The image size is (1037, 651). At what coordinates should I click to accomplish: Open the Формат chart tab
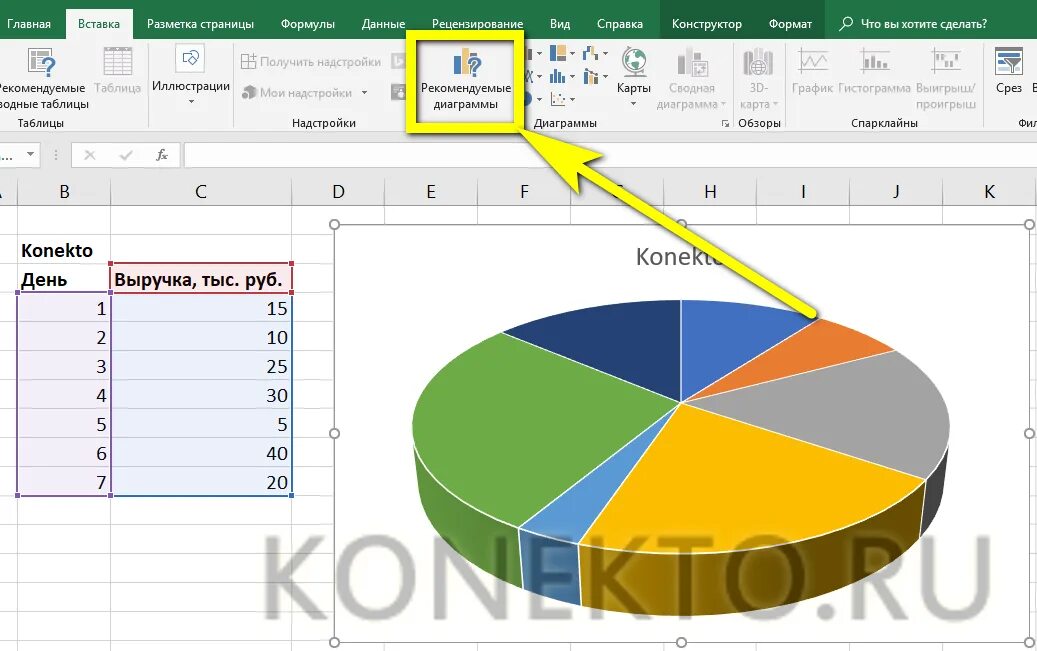tap(790, 24)
